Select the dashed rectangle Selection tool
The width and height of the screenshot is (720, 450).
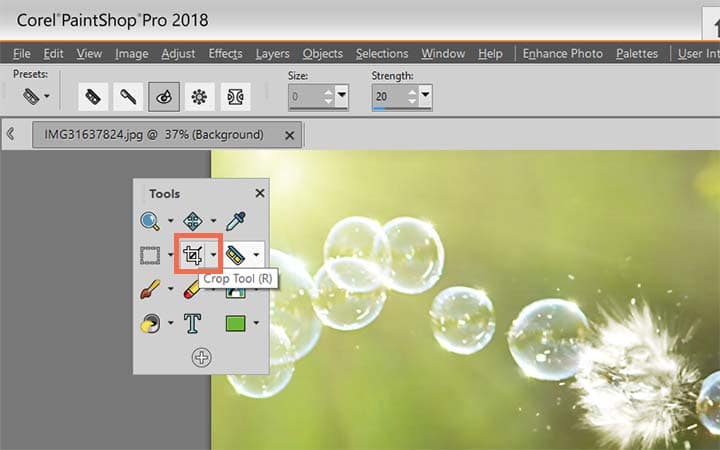(x=150, y=255)
